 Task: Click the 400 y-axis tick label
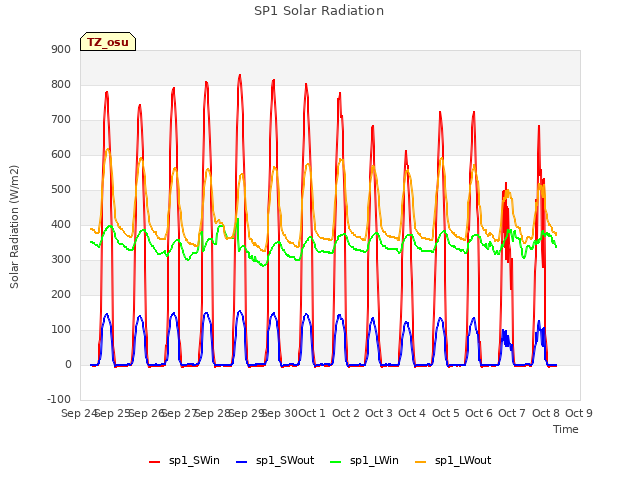coord(61,224)
